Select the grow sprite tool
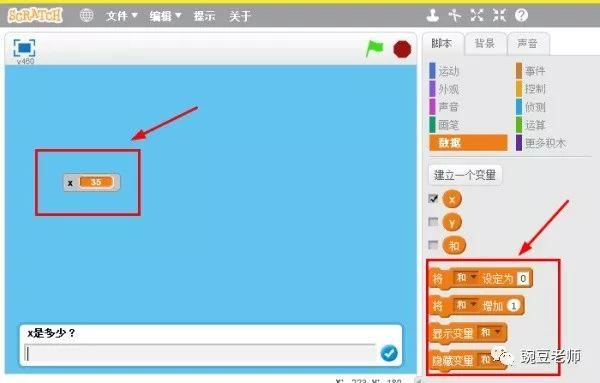Screen dimensions: 600x383 [x=477, y=16]
